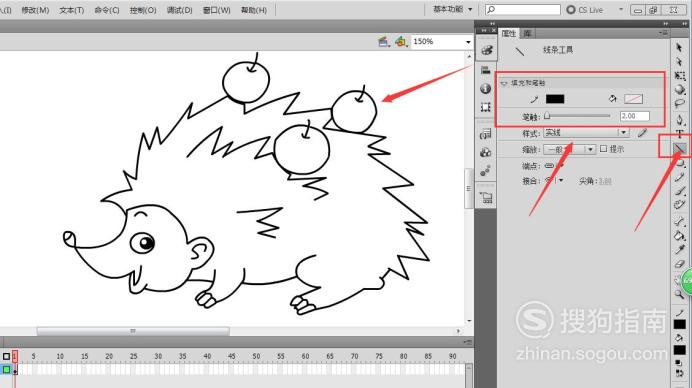
Task: Select the Line tool in the toolbar
Action: pos(679,149)
